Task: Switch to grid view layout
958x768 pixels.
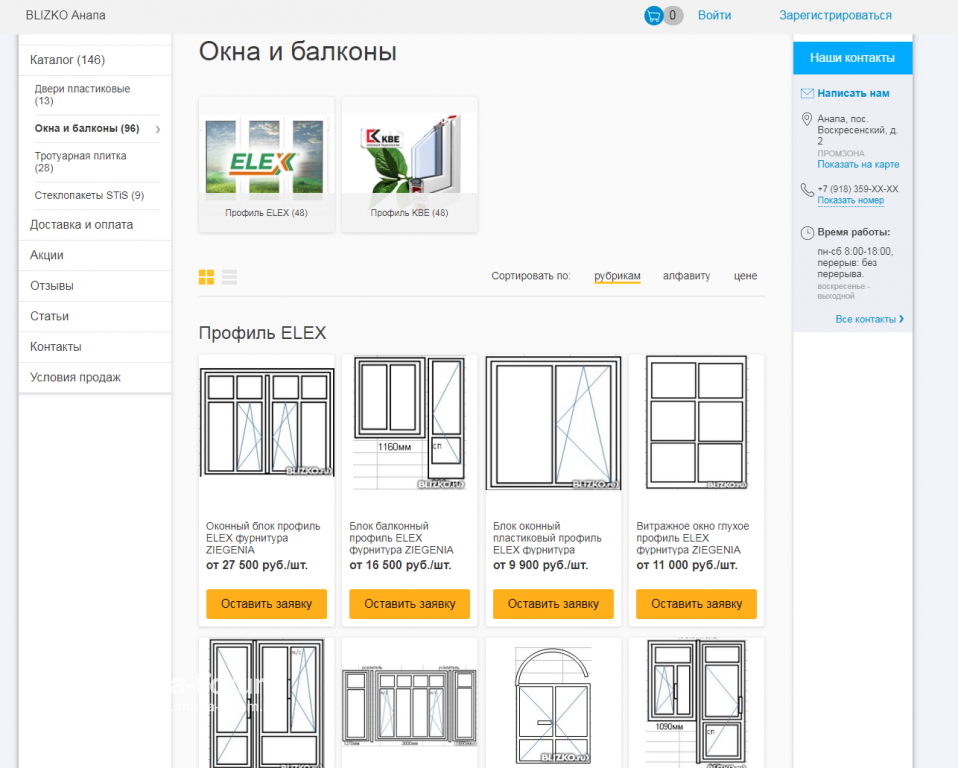Action: [207, 277]
